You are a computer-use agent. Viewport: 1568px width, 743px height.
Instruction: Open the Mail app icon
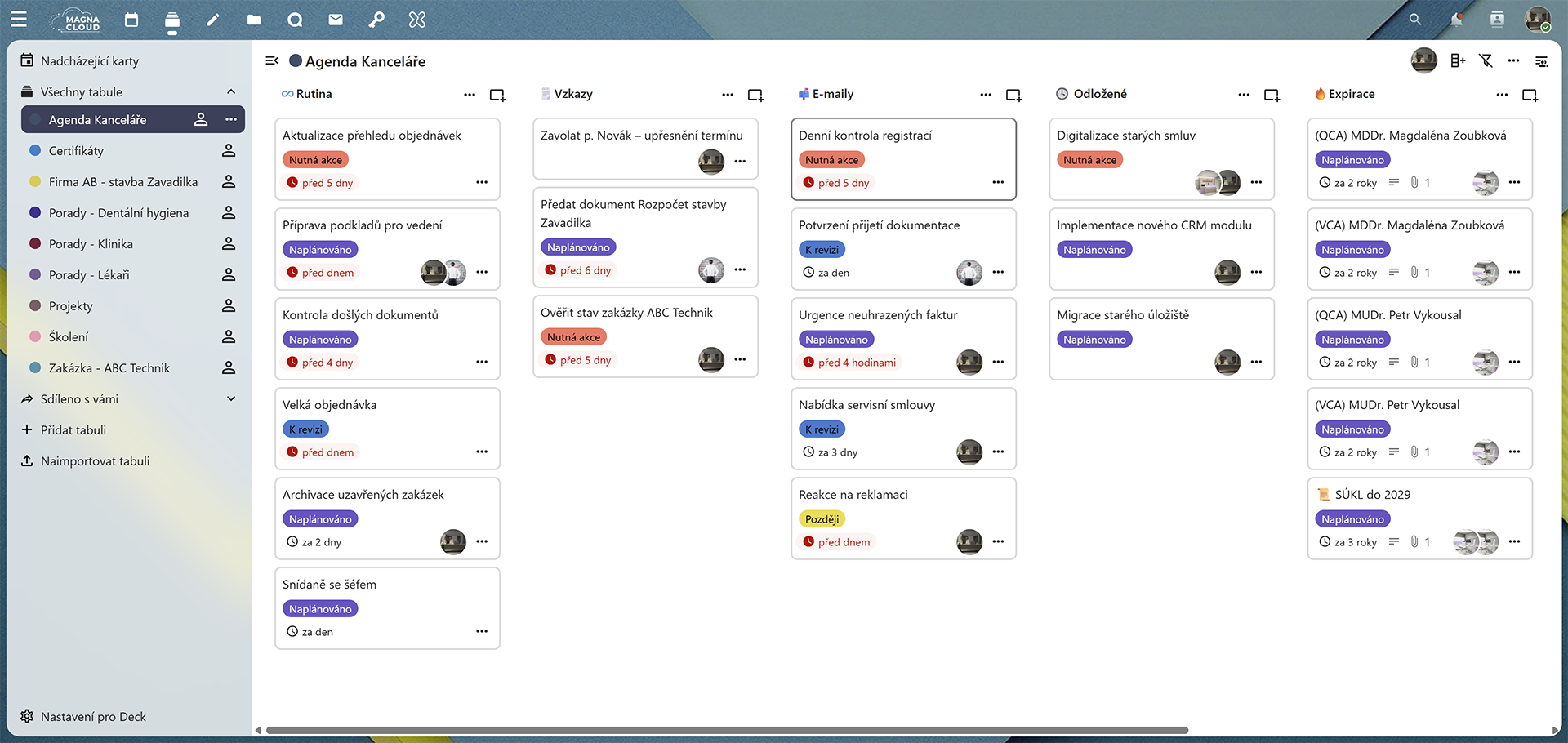click(336, 20)
